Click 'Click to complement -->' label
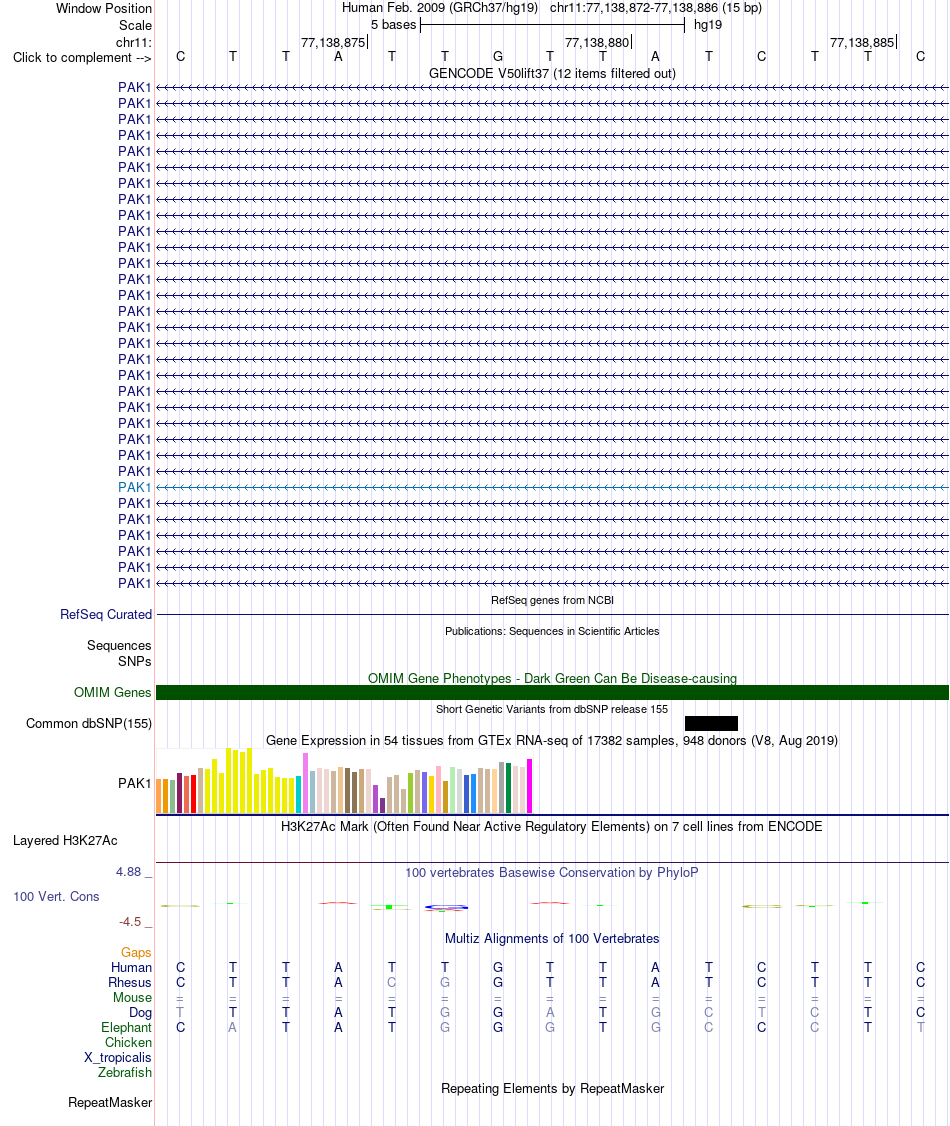This screenshot has width=950, height=1126. [82, 57]
